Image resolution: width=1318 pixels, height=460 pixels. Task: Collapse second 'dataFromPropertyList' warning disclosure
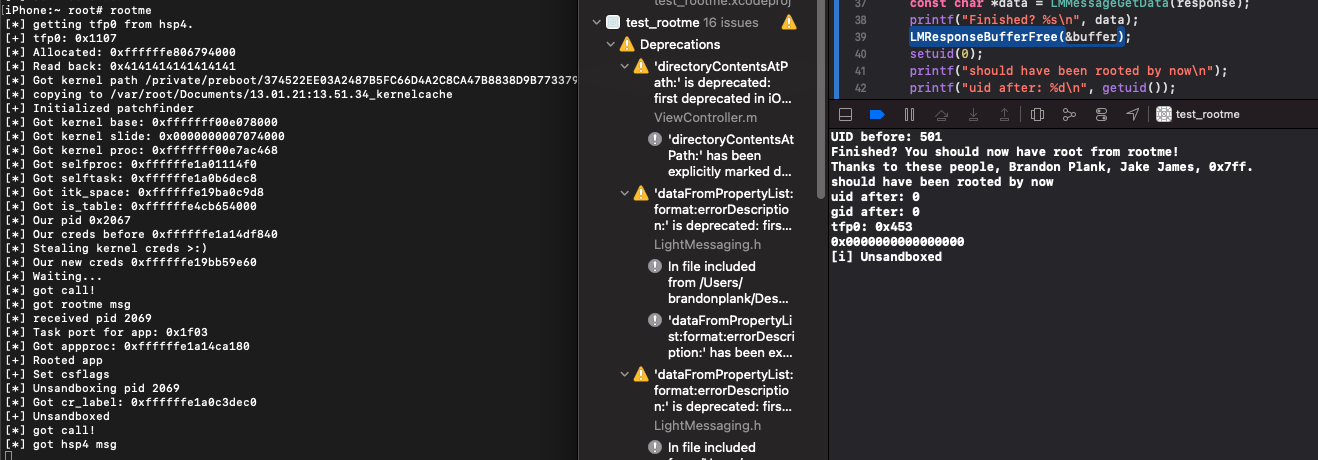(625, 192)
